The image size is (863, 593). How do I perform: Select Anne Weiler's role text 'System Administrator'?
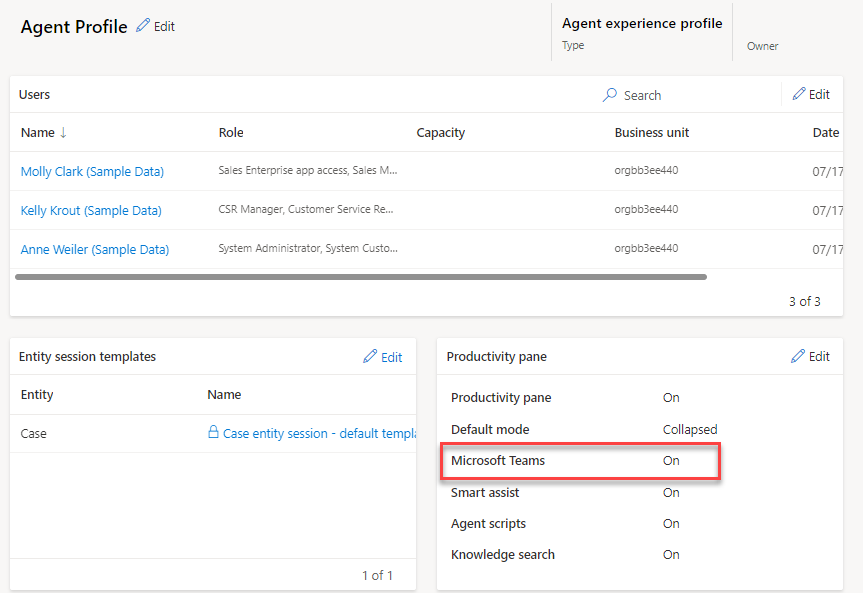coord(269,248)
